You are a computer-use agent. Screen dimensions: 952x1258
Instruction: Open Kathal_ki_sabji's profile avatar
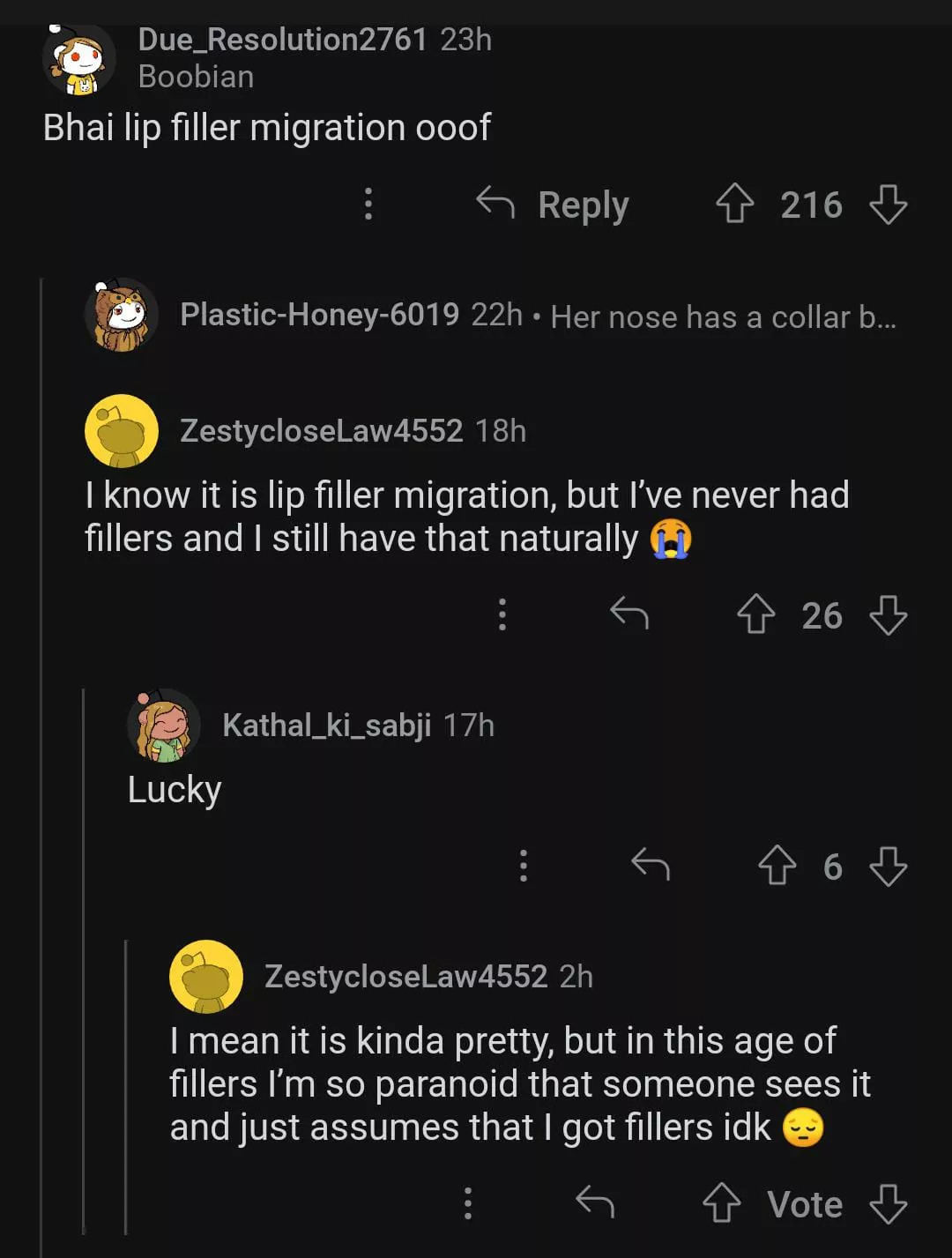coord(165,726)
